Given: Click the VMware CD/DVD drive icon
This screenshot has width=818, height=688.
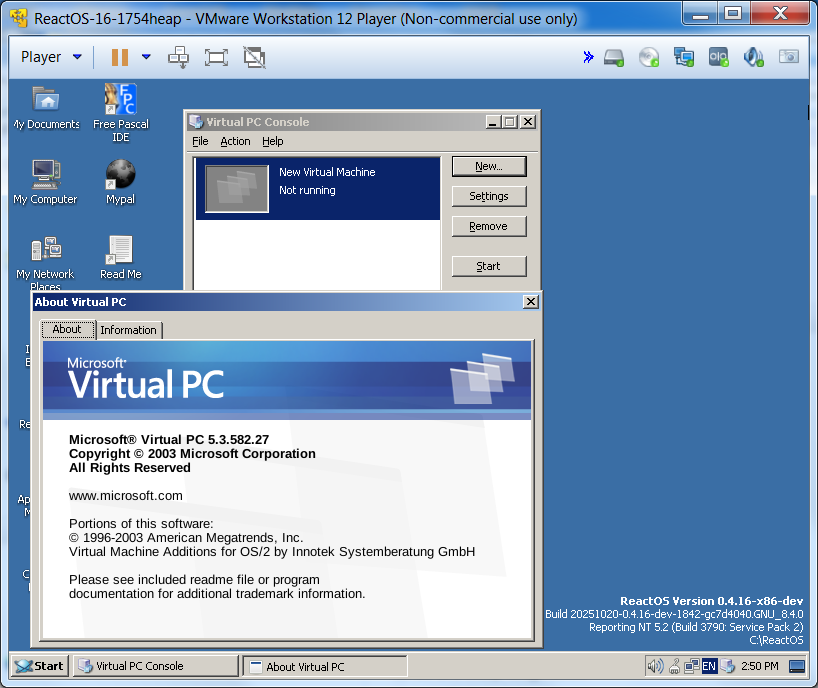Looking at the screenshot, I should point(649,57).
